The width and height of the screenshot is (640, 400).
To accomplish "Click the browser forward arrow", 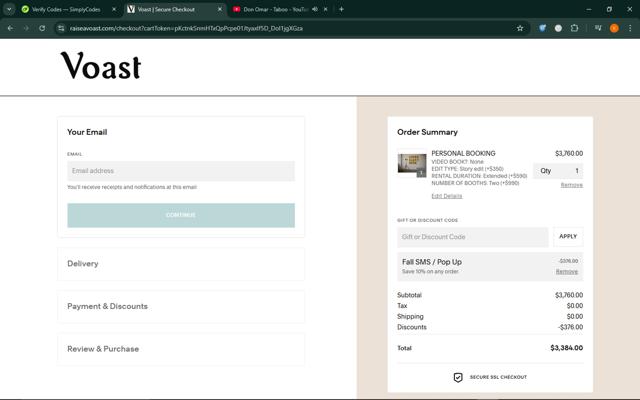I will 26,28.
